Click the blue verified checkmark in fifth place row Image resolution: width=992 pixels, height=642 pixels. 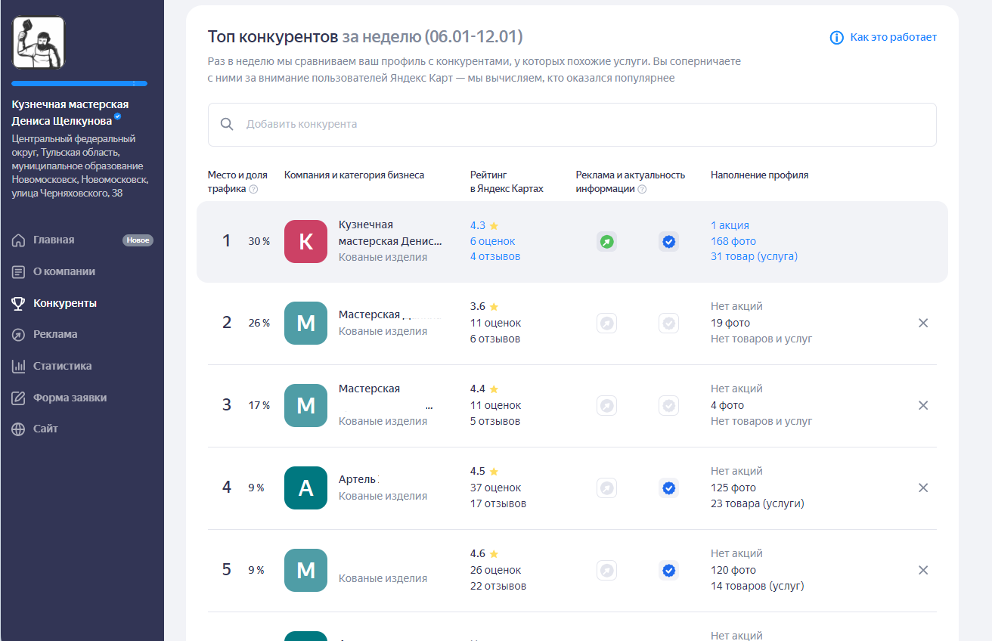(x=669, y=571)
